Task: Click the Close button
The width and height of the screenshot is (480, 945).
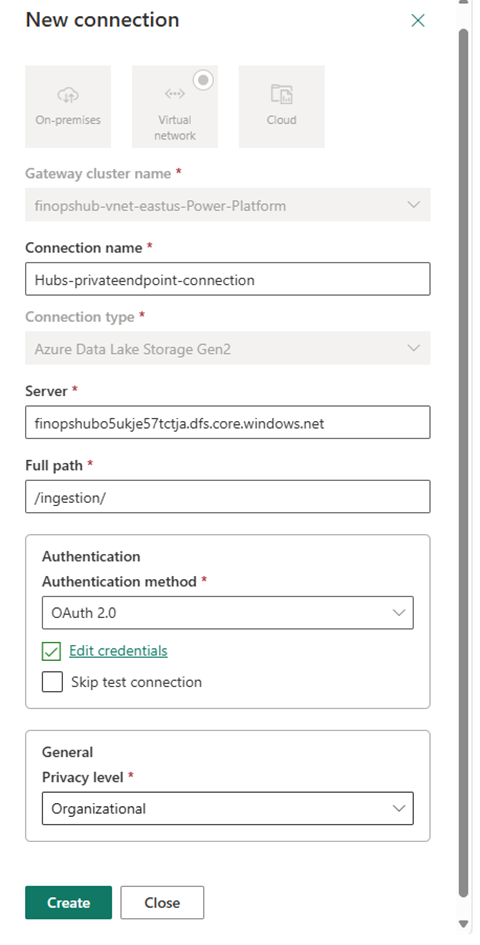Action: click(162, 902)
